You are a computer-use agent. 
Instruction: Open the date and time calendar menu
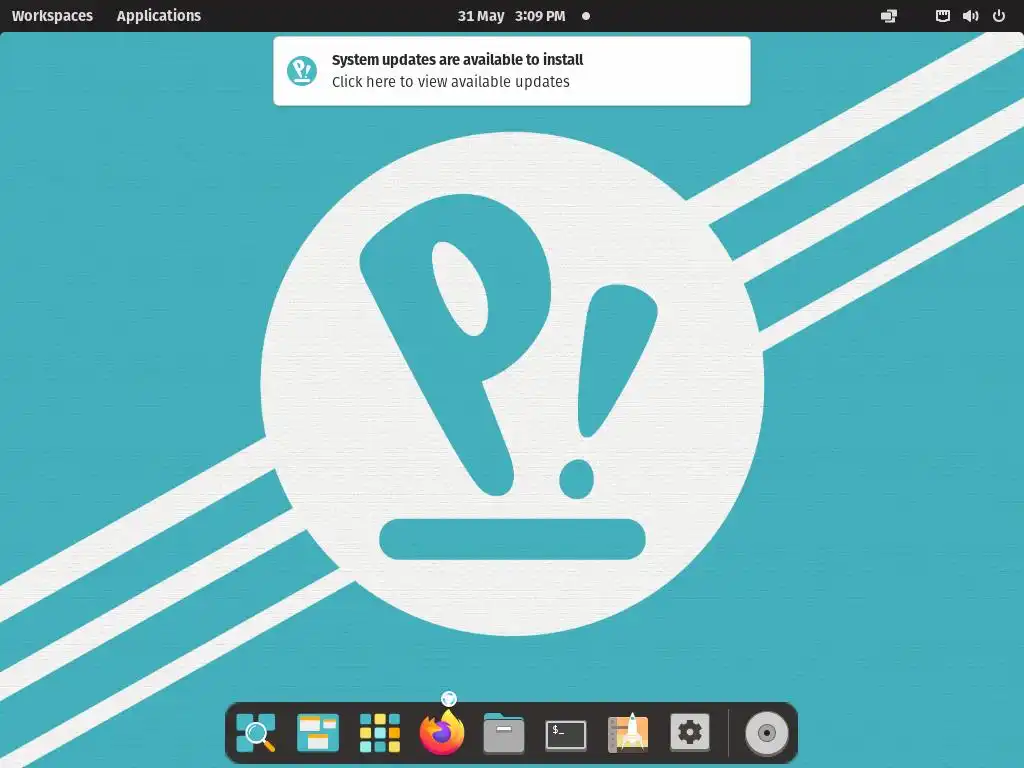pos(511,16)
